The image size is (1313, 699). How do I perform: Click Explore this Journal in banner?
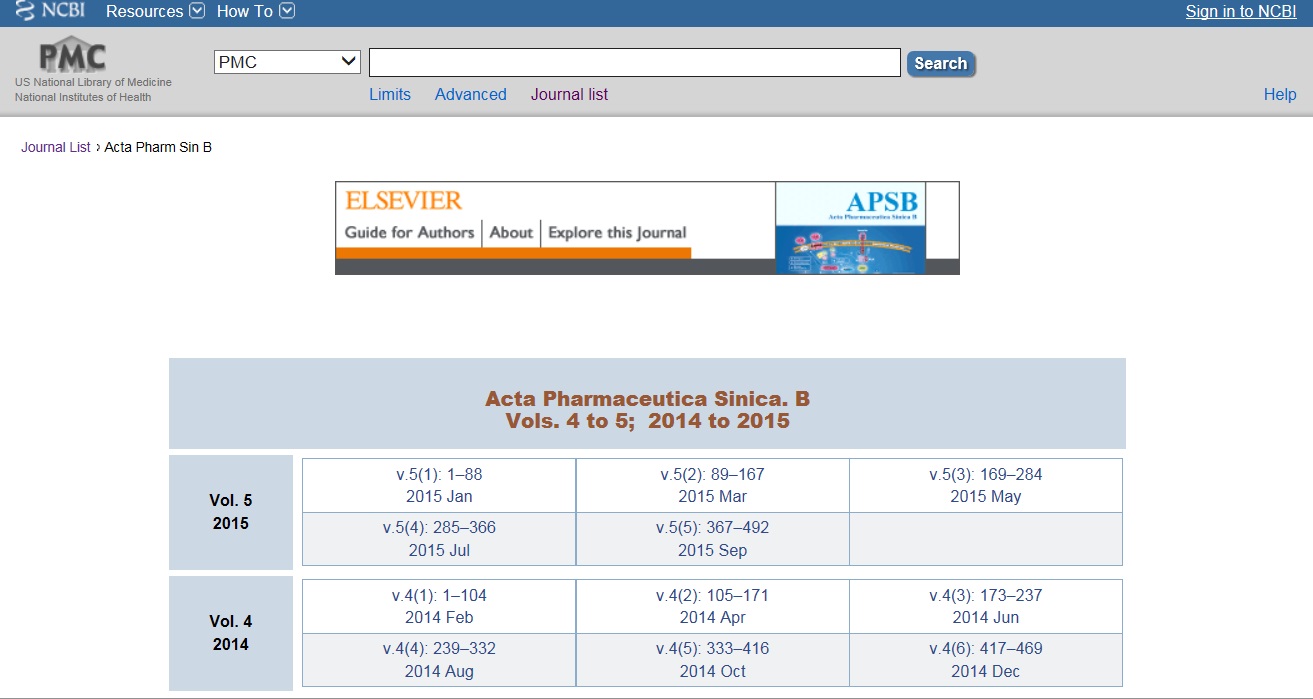[617, 233]
